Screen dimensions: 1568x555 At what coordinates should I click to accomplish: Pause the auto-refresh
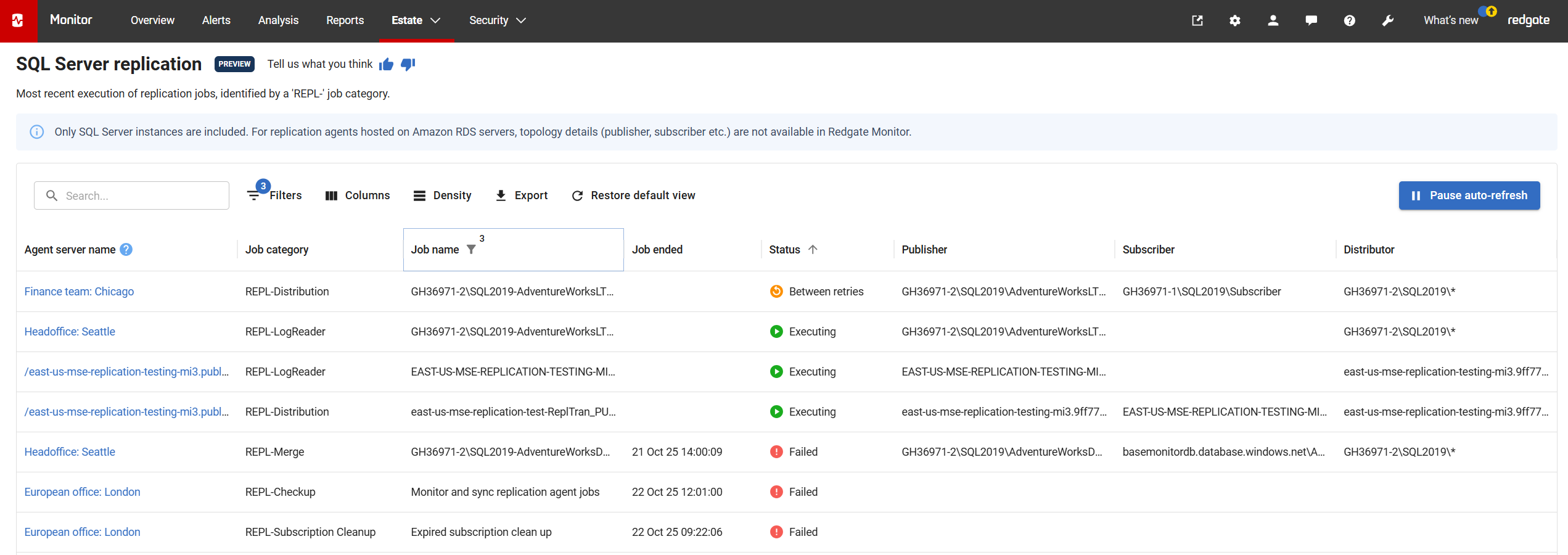point(1469,195)
